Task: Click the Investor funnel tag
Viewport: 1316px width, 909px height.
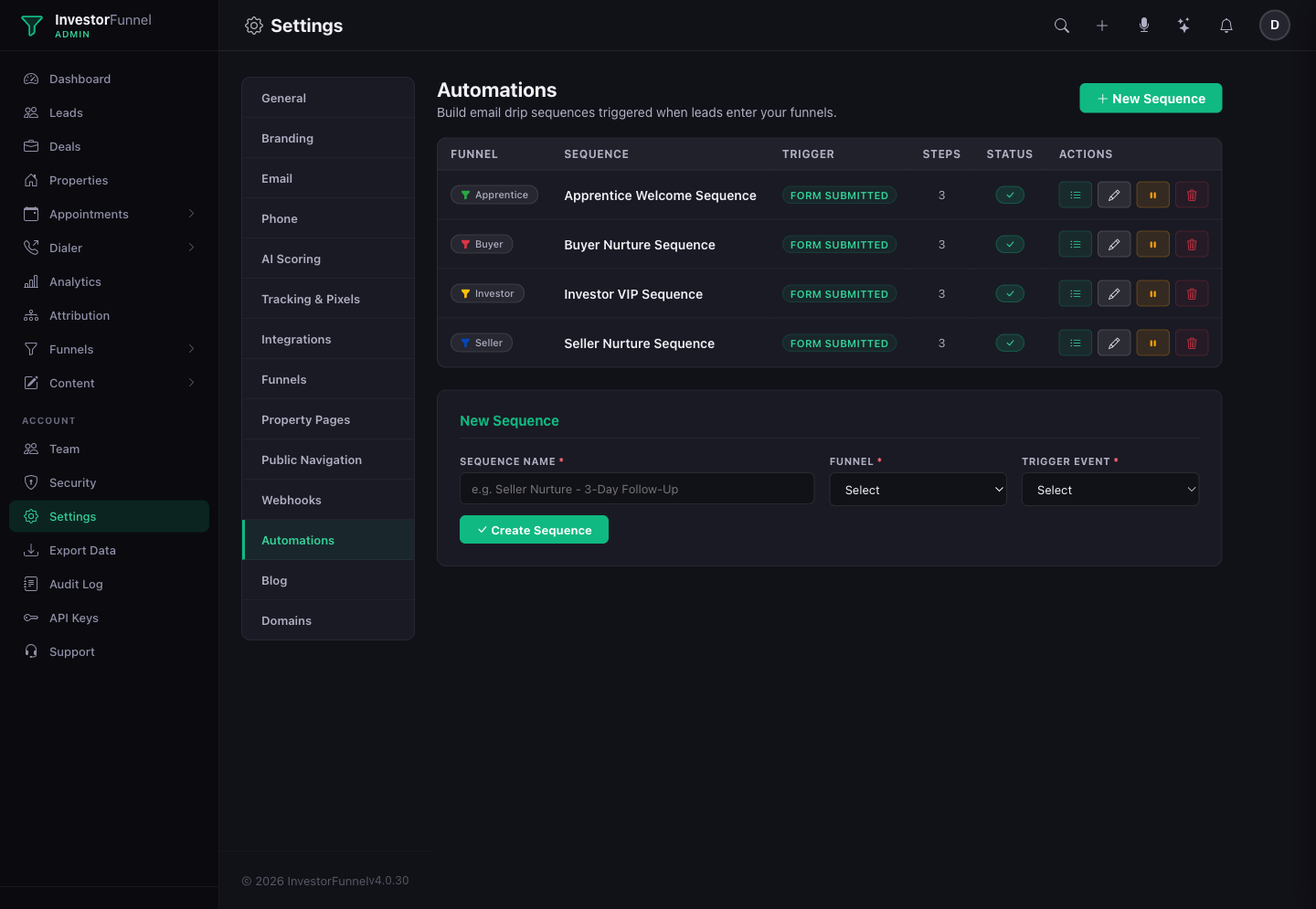Action: (487, 293)
